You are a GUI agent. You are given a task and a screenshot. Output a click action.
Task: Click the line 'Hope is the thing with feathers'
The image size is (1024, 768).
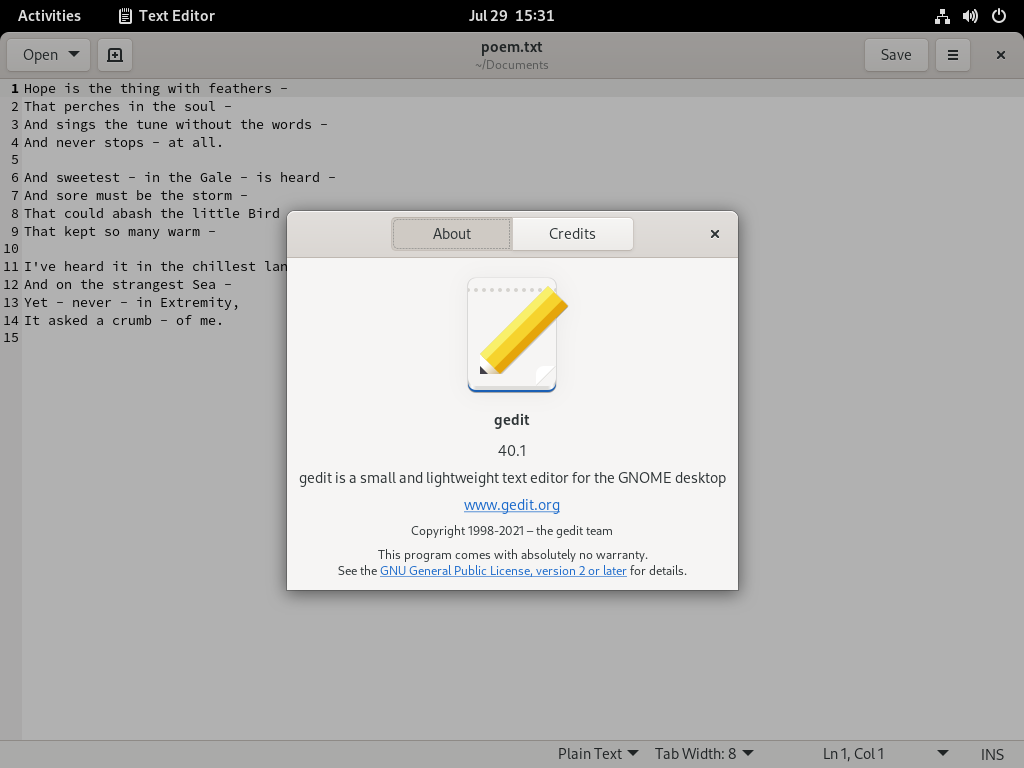tap(155, 88)
